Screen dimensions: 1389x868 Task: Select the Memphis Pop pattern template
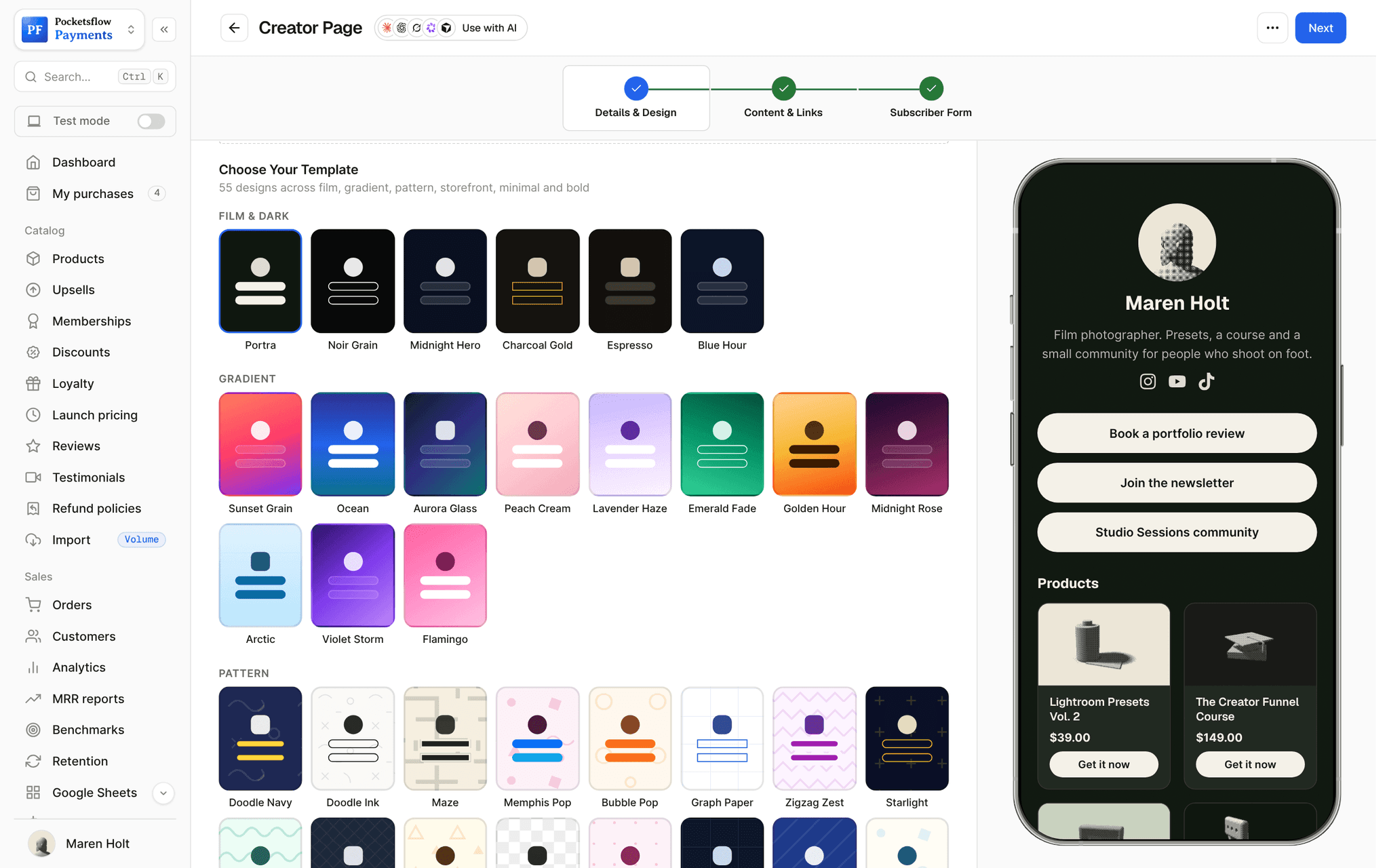(537, 738)
